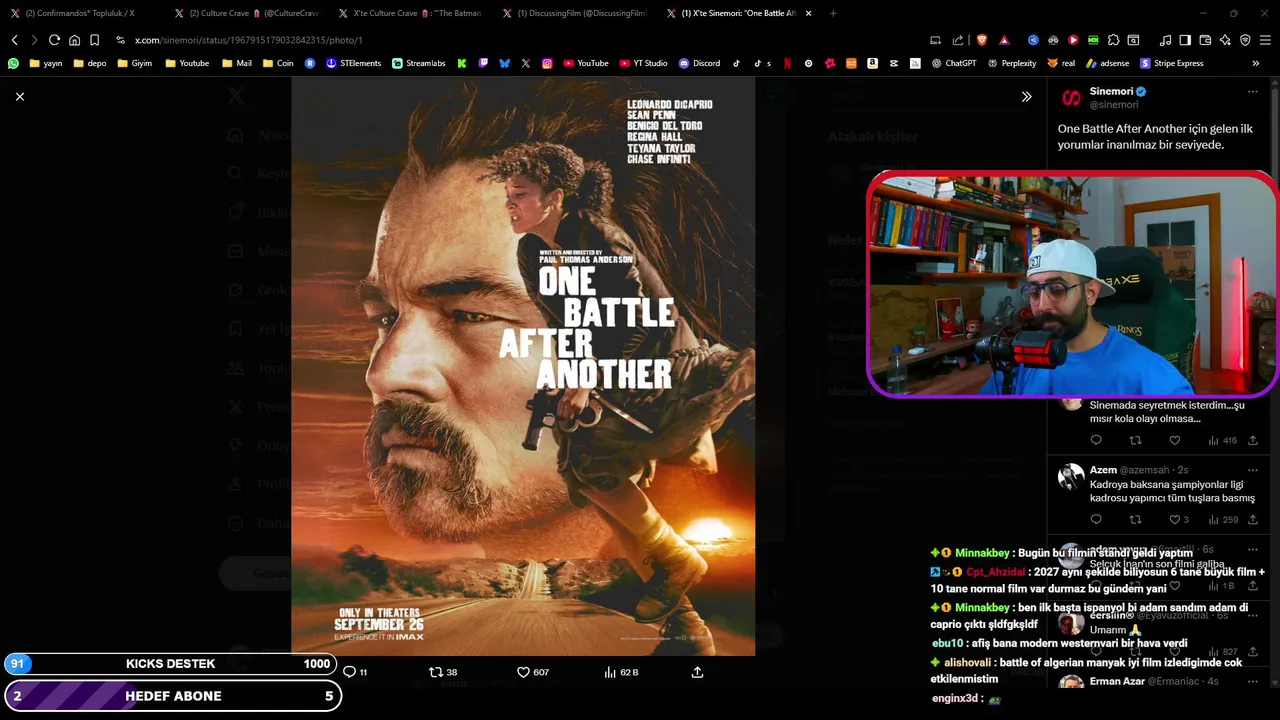View analytics showing 62 B views

(x=621, y=672)
